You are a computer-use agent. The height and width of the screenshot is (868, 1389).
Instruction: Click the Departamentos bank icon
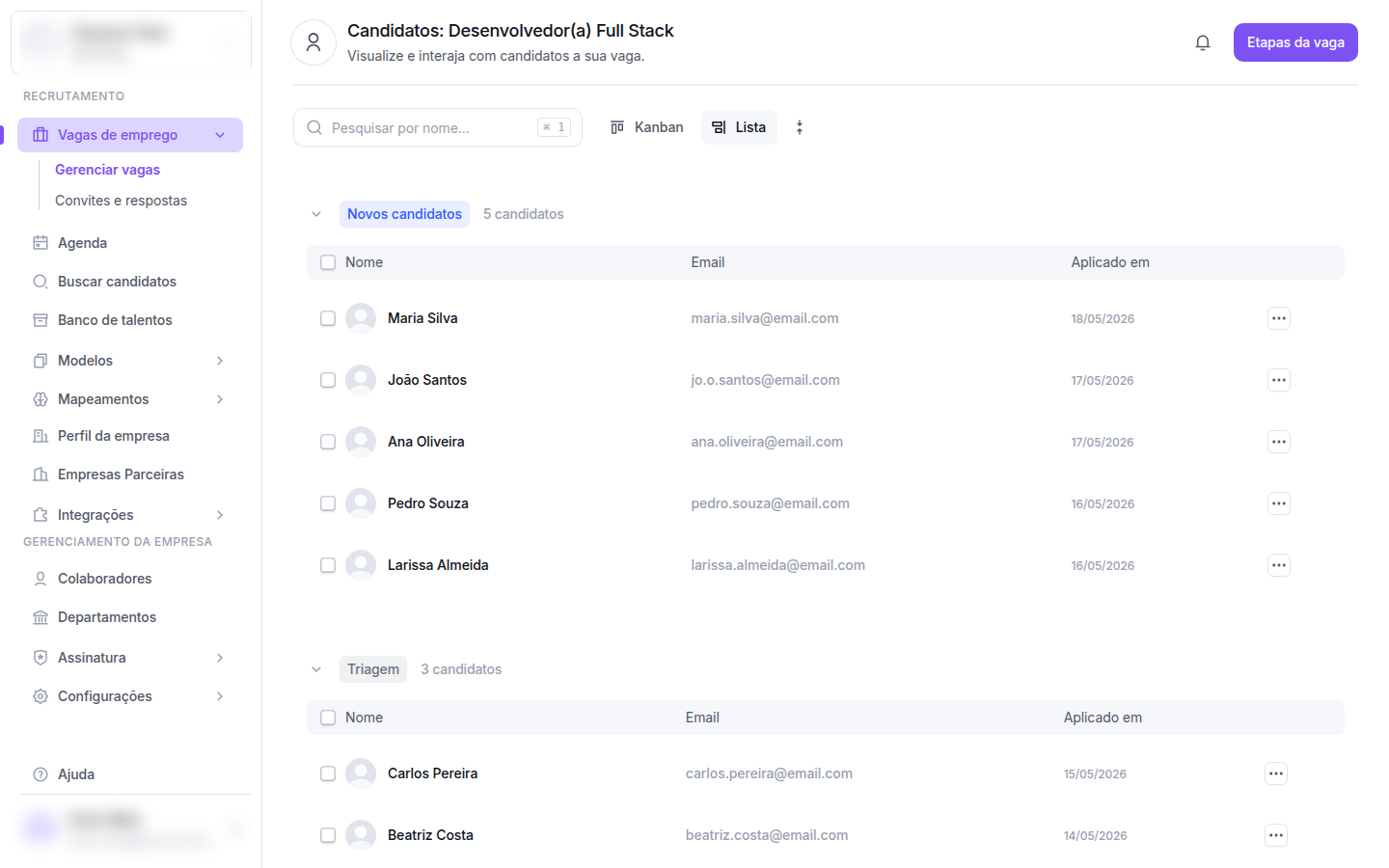click(x=41, y=617)
